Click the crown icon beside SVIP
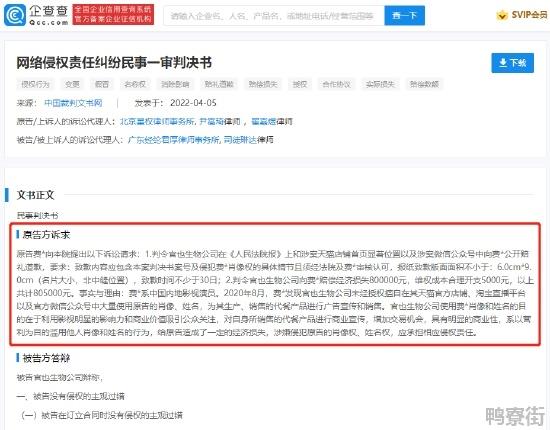The width and height of the screenshot is (550, 430). click(x=502, y=15)
